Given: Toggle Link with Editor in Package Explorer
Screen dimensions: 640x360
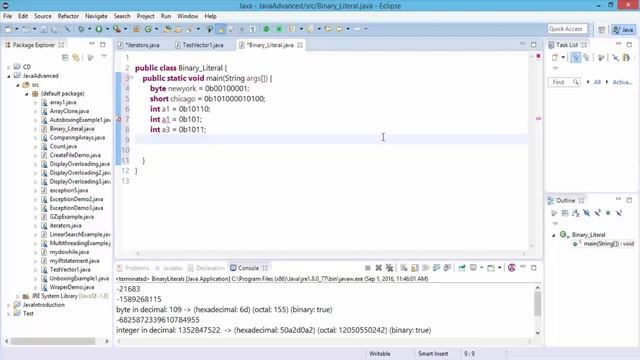Looking at the screenshot, I should (76, 58).
